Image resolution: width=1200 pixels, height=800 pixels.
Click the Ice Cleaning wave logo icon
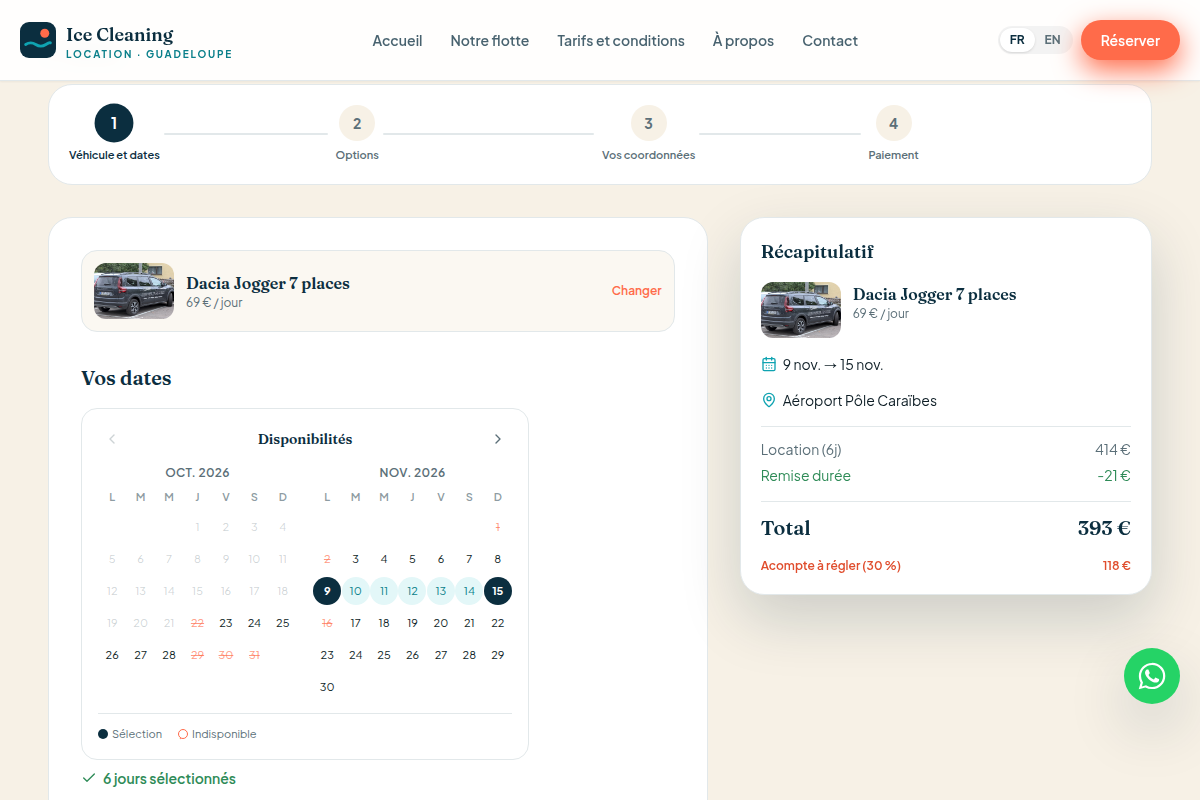pyautogui.click(x=38, y=40)
